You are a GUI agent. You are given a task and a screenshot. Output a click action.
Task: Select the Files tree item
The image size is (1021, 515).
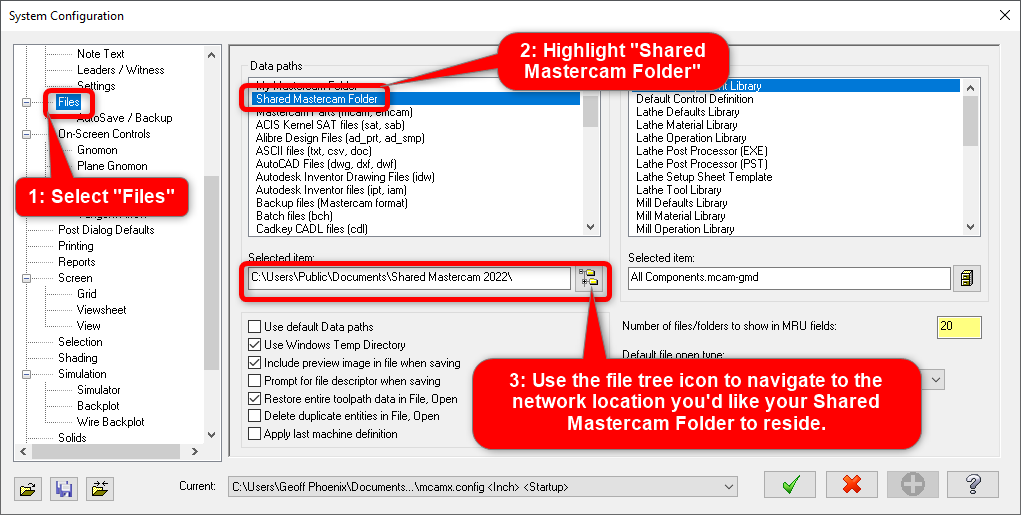click(x=68, y=102)
